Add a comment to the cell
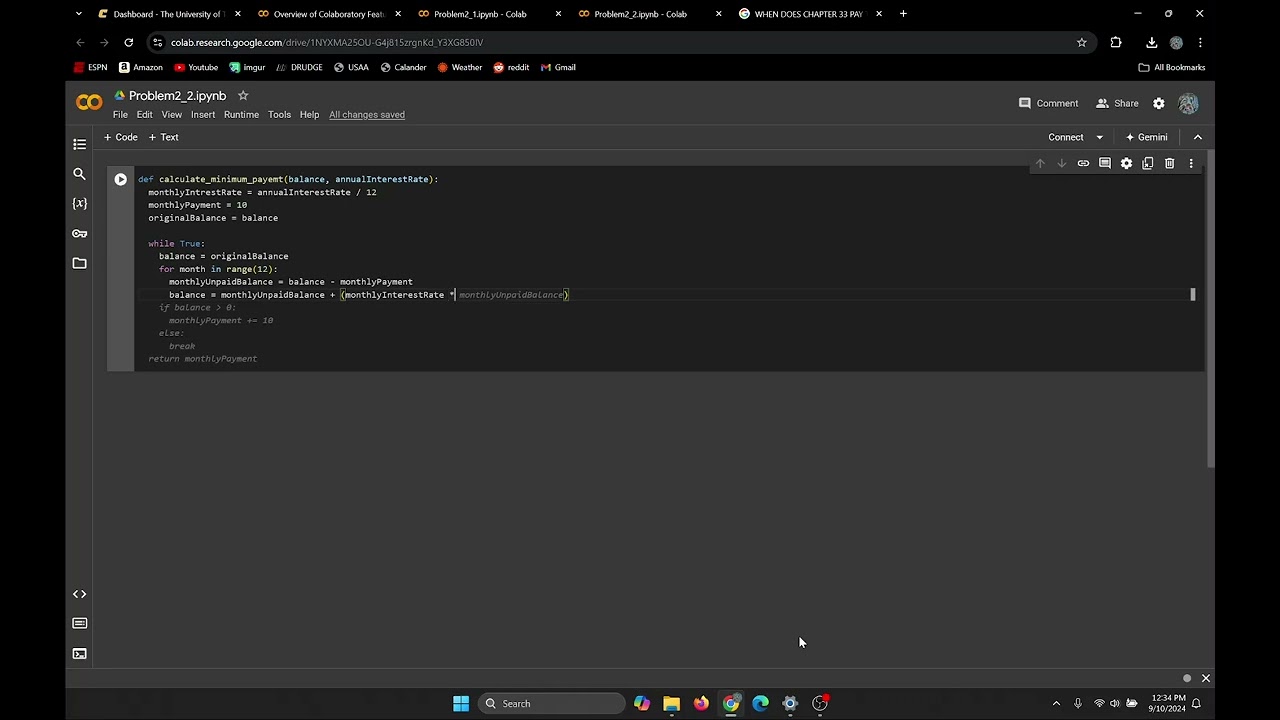 [1105, 163]
